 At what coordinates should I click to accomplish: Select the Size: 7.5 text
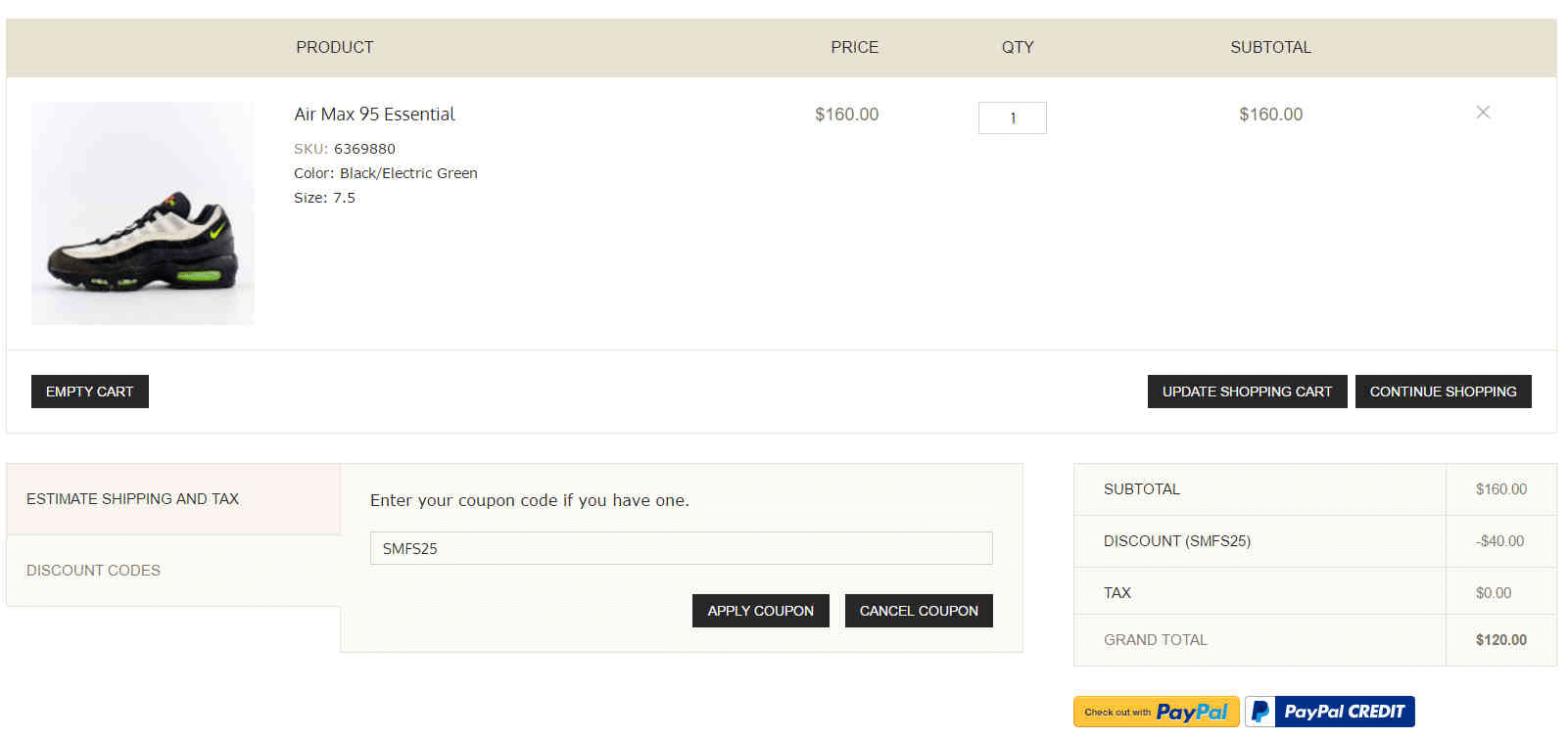[x=324, y=198]
